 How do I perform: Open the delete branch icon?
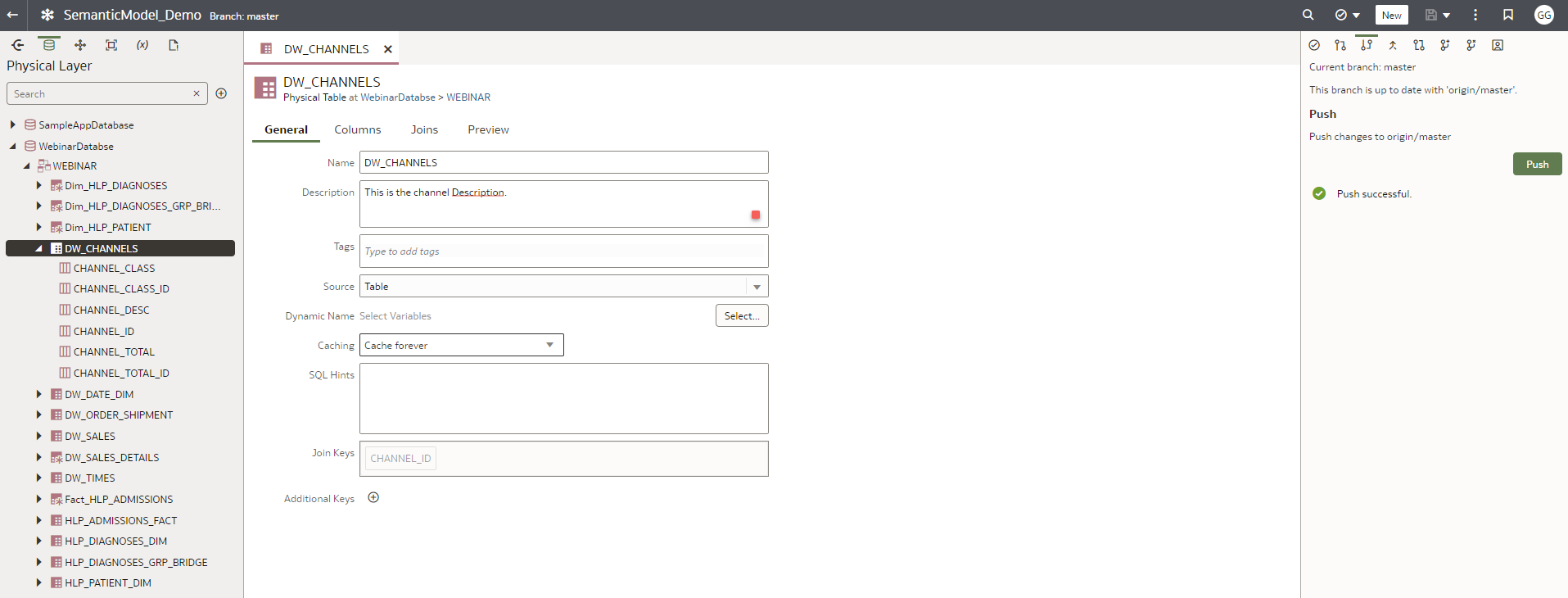1471,45
